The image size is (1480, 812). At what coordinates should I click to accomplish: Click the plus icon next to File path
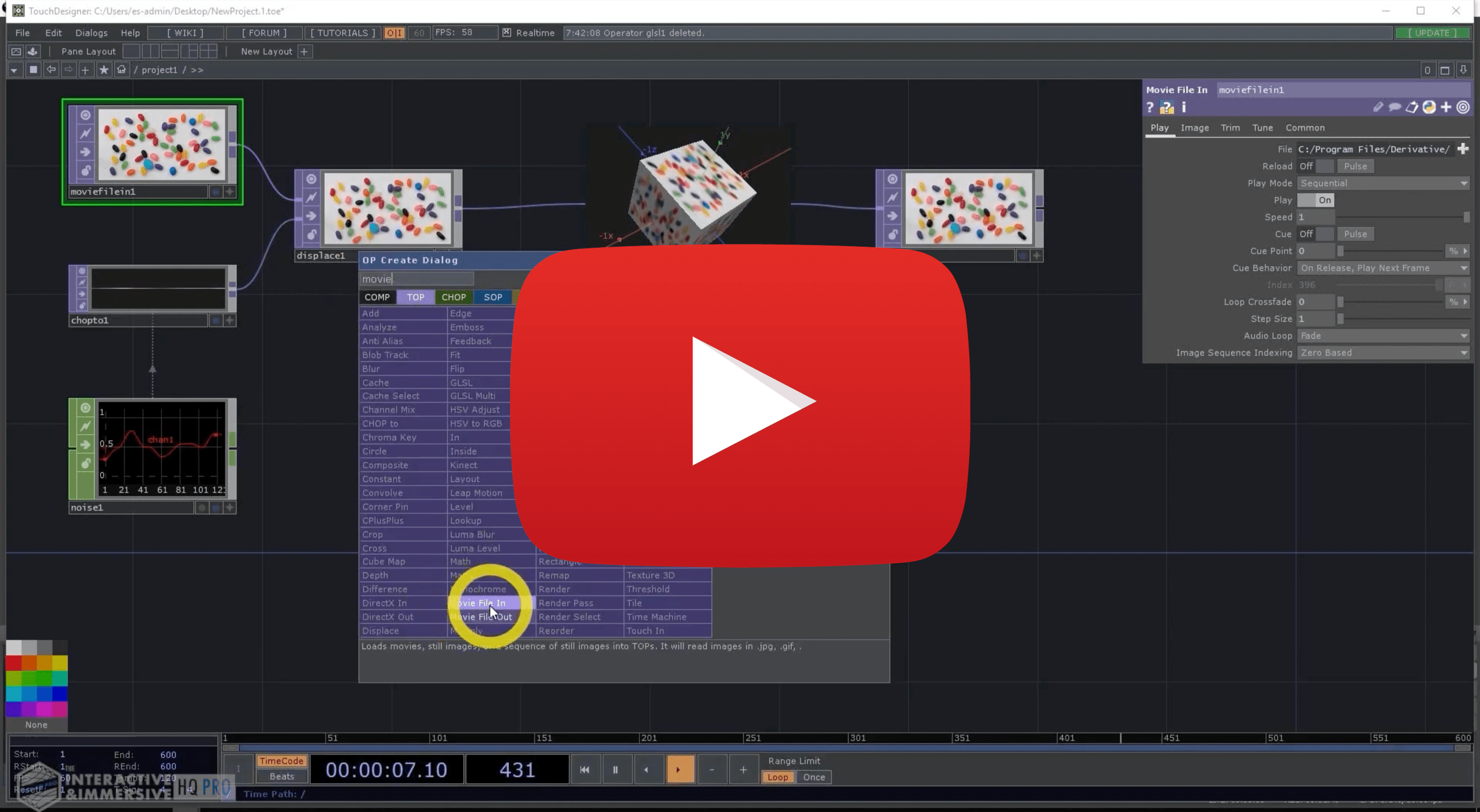click(1463, 149)
